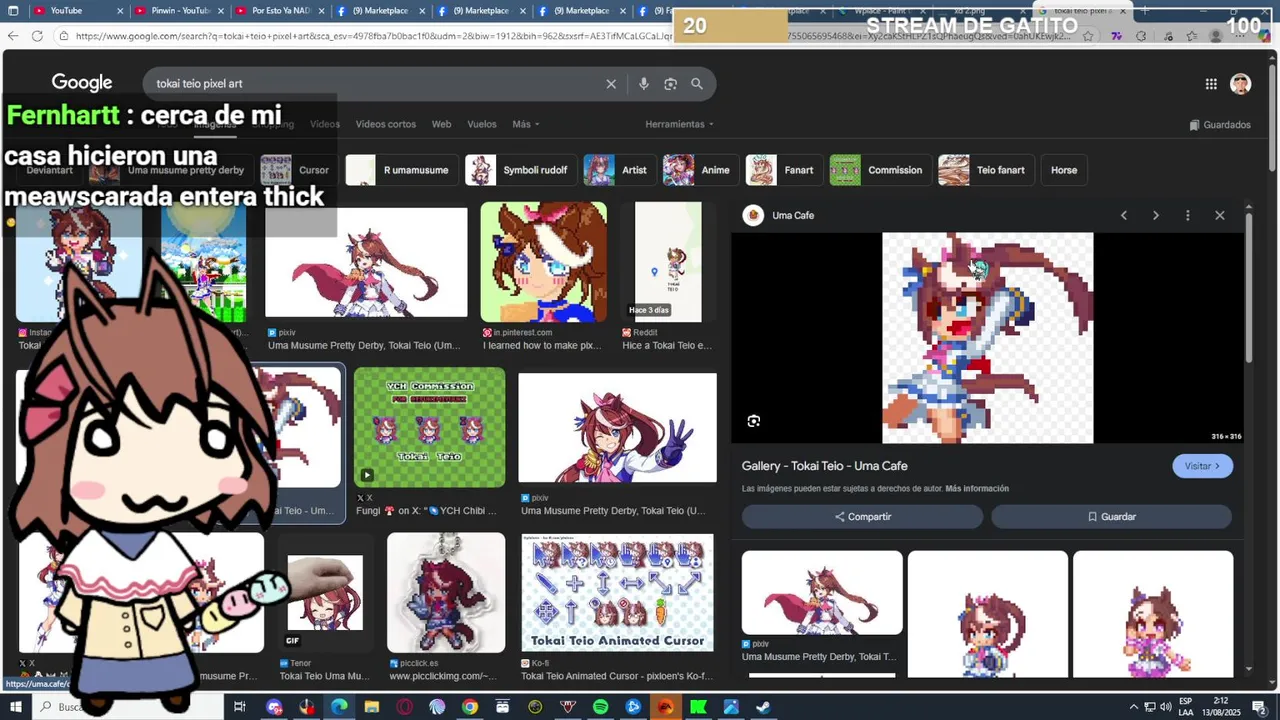The width and height of the screenshot is (1280, 720).
Task: Switch to Por Esto Ya NAD browser tab
Action: pos(279,11)
